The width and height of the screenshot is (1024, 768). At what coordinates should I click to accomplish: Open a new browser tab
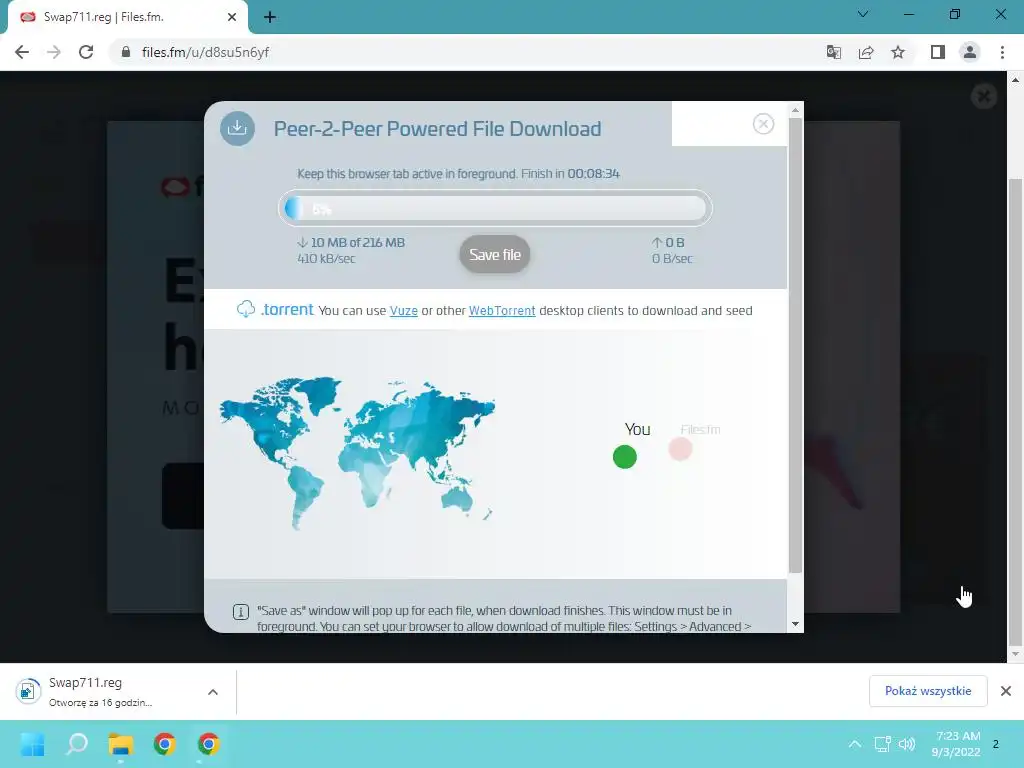[270, 18]
